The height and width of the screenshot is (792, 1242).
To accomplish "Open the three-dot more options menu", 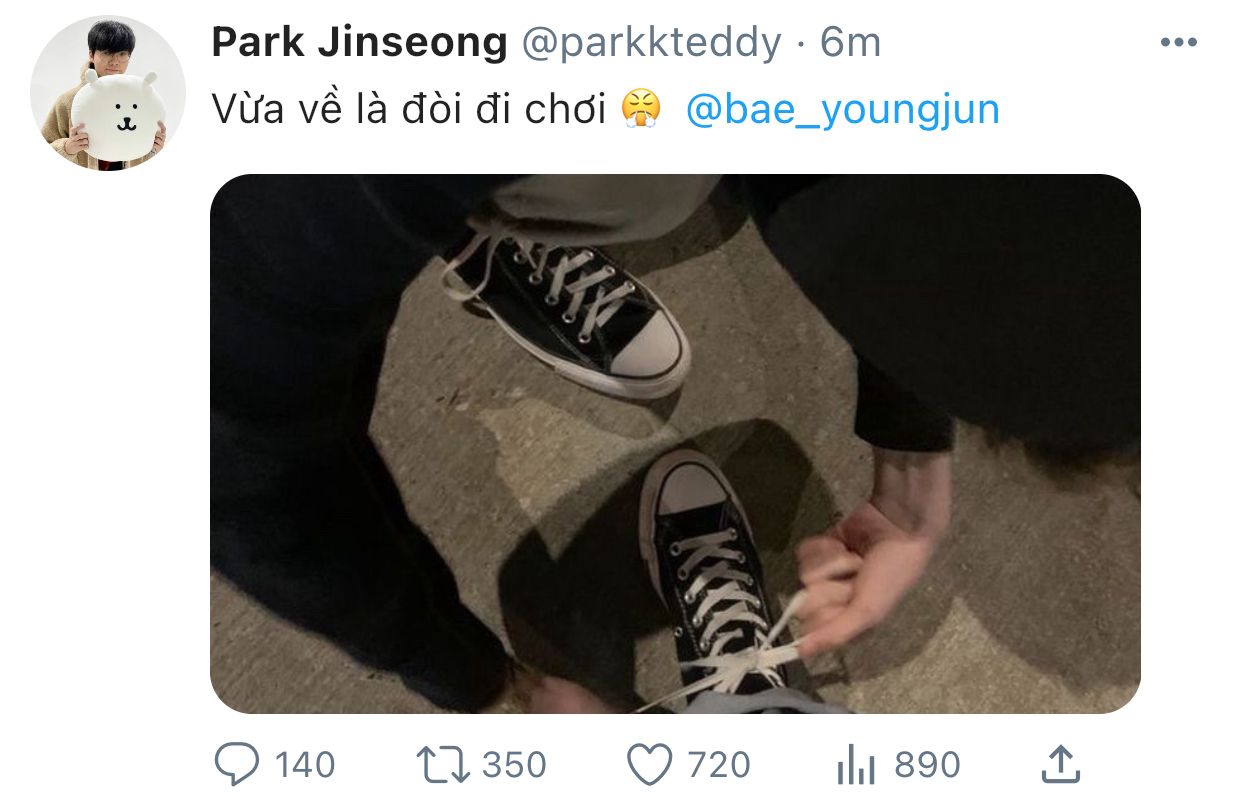I will tap(1178, 42).
